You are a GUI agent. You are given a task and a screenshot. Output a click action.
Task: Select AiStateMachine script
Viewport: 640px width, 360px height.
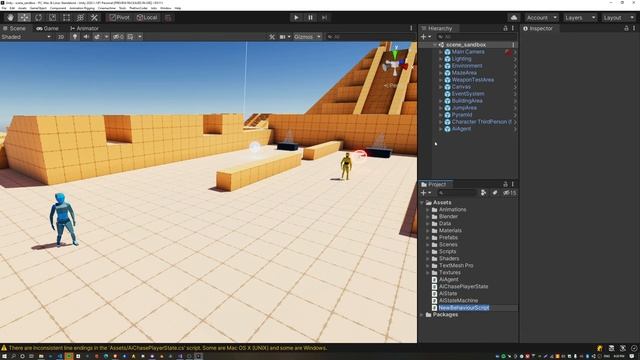(458, 300)
